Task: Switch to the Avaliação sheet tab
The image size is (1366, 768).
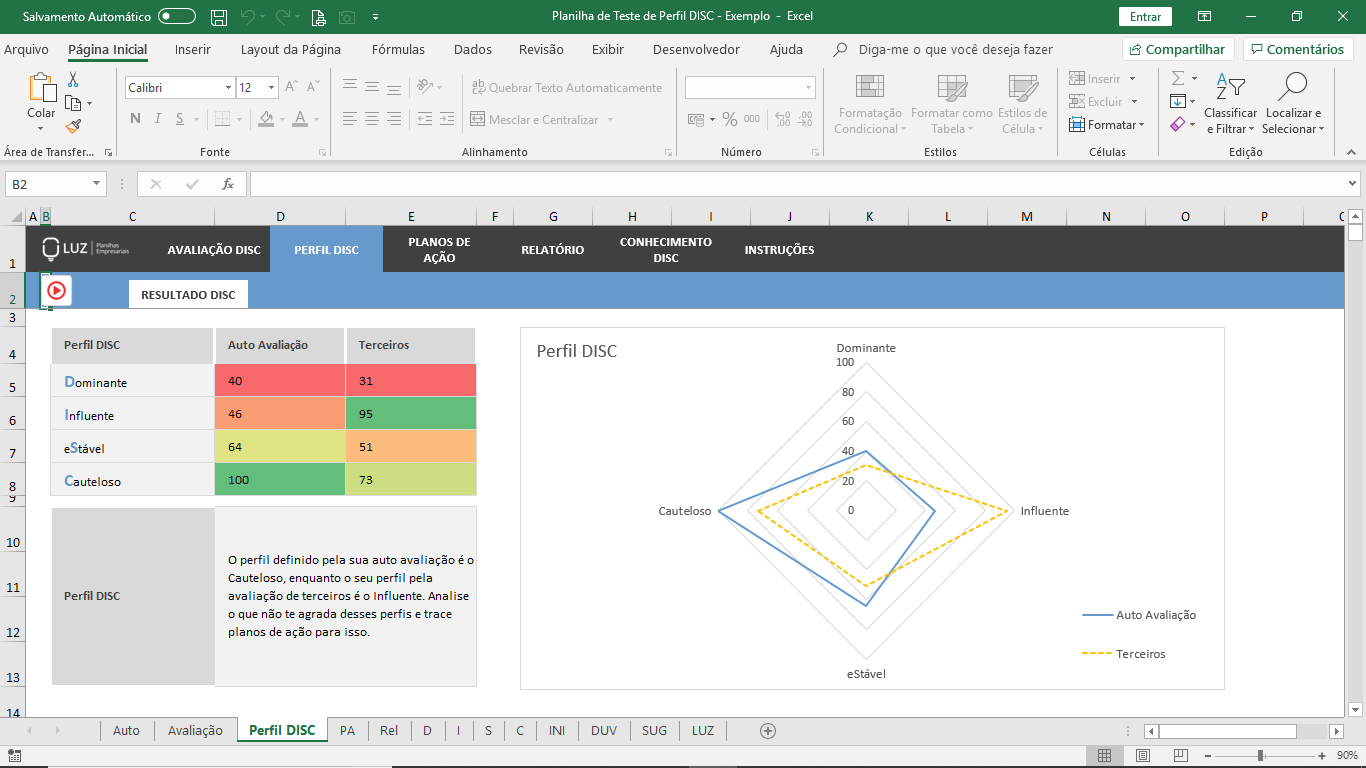Action: 195,731
